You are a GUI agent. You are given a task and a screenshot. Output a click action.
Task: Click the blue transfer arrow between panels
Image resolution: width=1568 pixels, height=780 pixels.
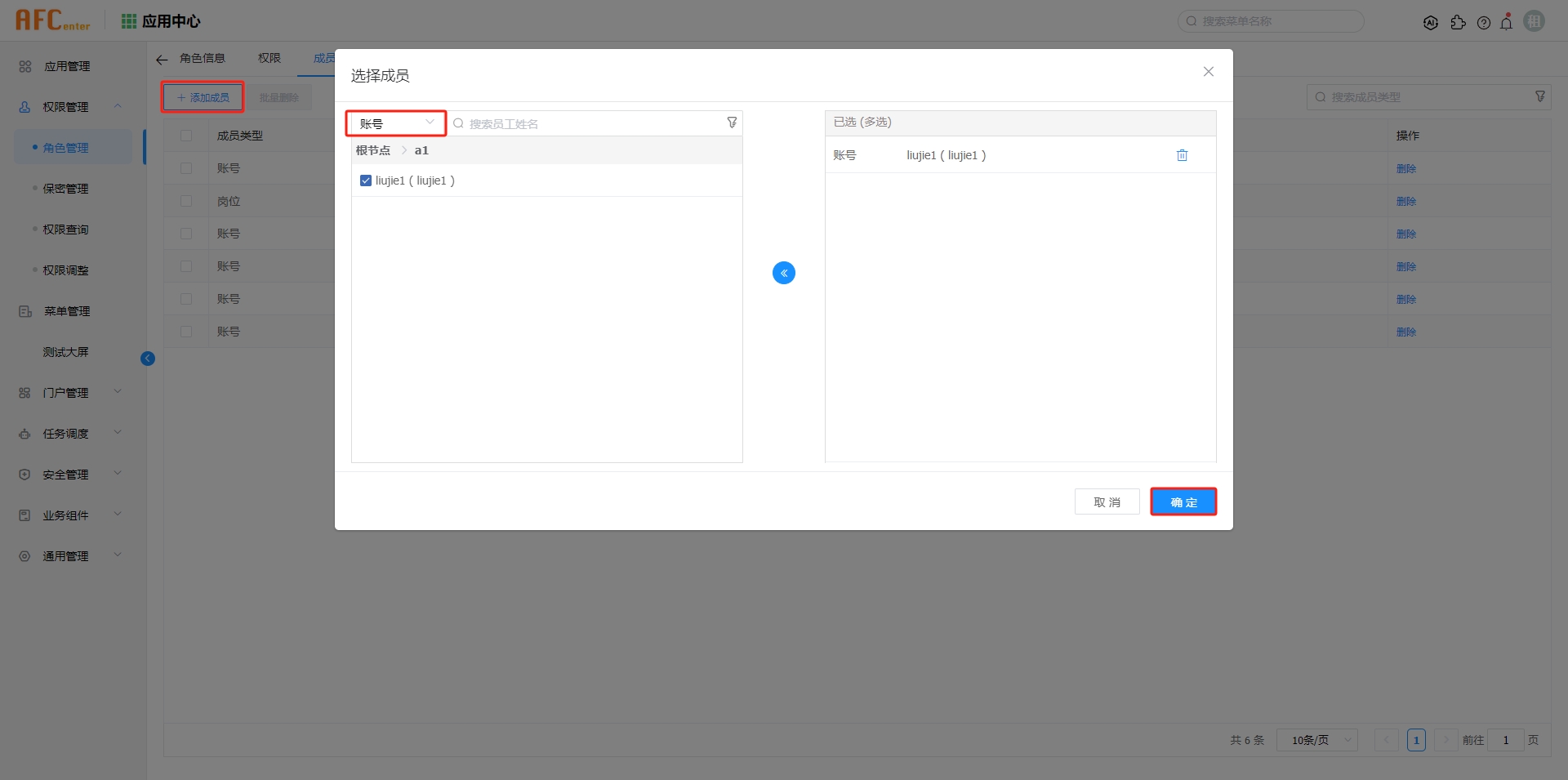783,272
